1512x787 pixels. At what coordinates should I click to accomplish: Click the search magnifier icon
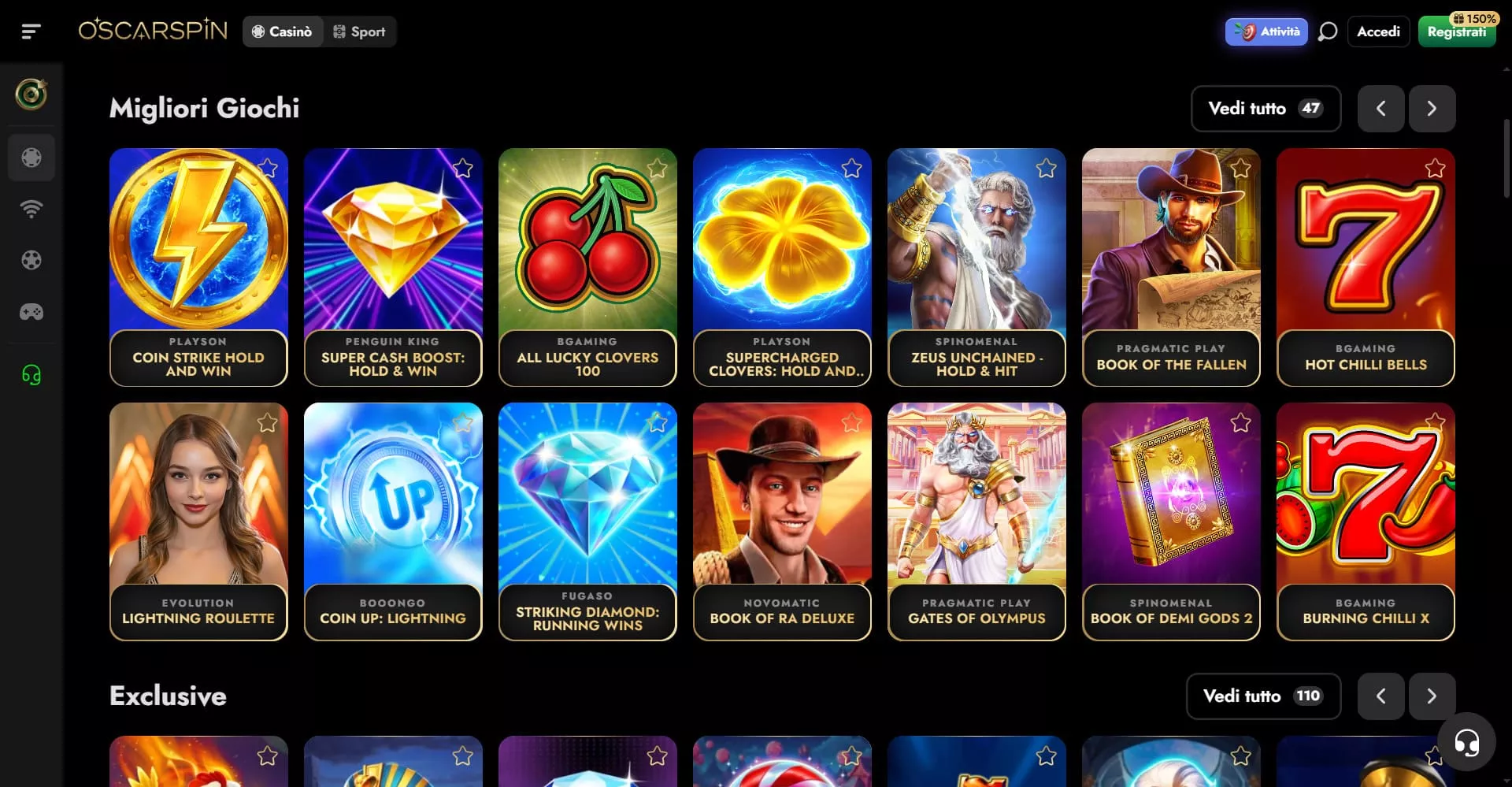[1328, 32]
